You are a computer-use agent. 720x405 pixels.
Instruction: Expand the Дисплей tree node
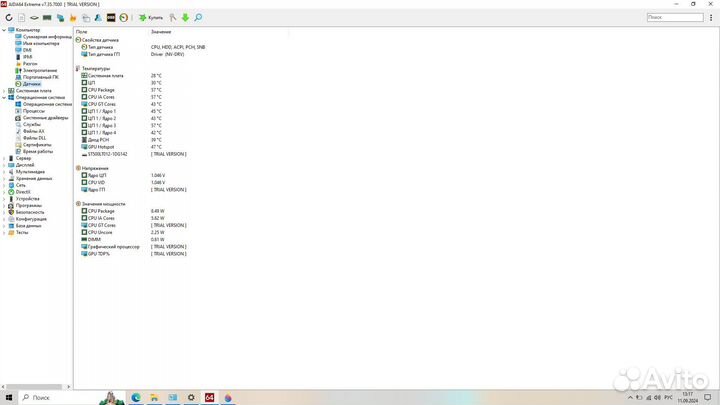point(4,165)
